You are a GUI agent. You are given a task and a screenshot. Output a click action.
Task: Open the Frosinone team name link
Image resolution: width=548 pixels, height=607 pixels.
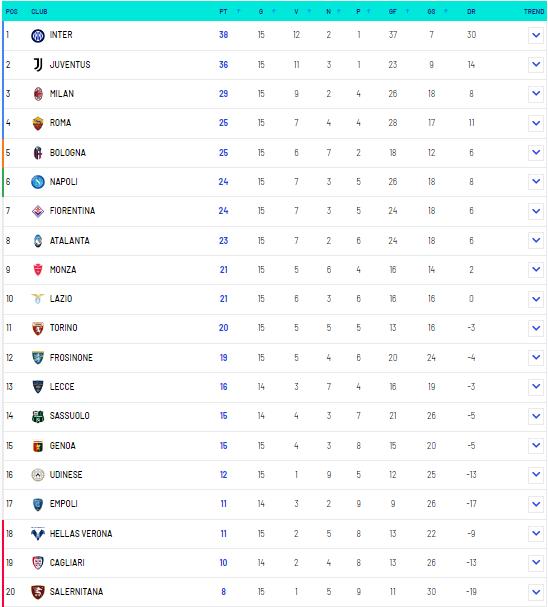(71, 358)
